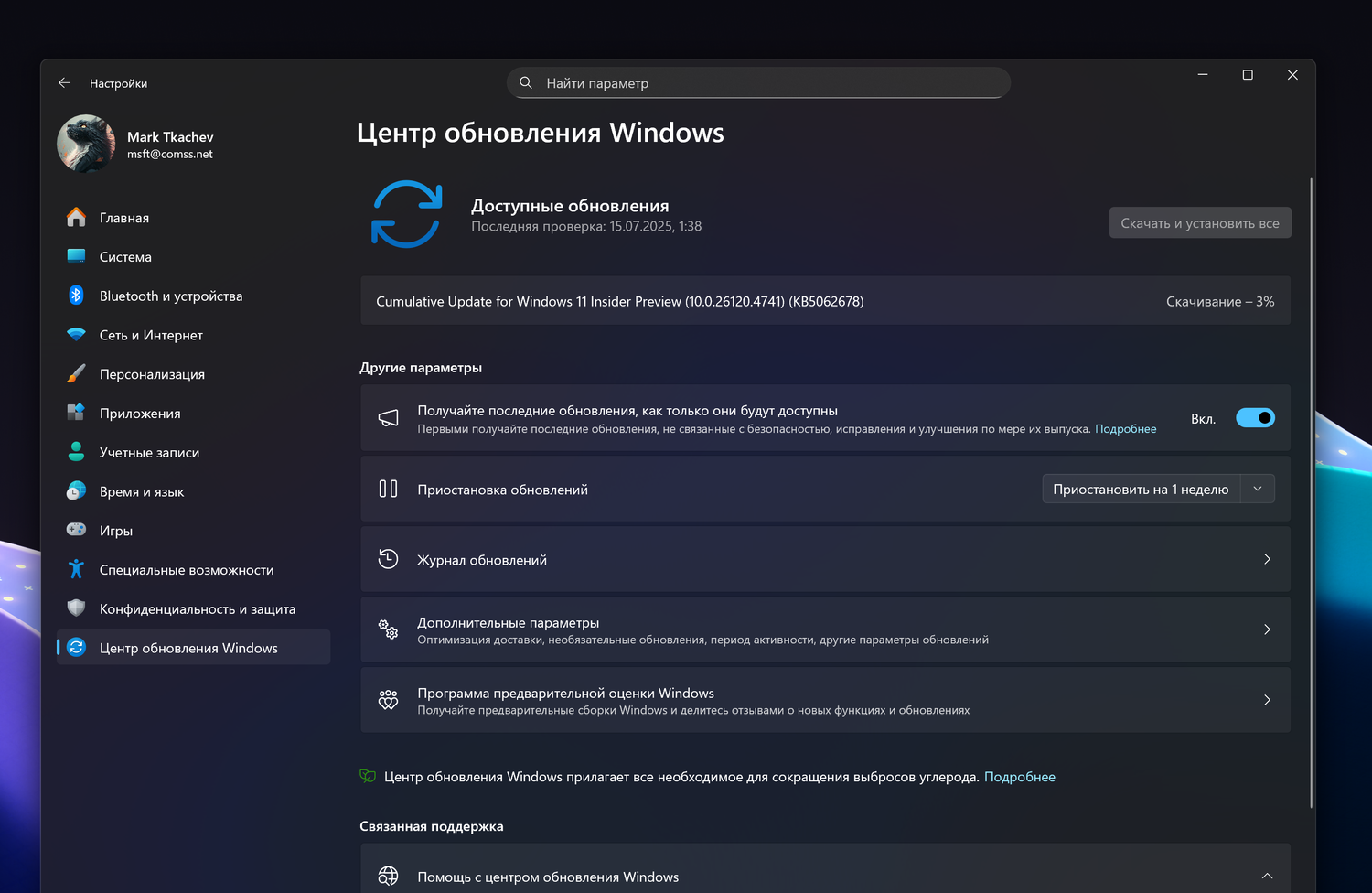Click the Bluetooth icon in the sidebar
Screen dimensions: 1372x893
coord(76,296)
